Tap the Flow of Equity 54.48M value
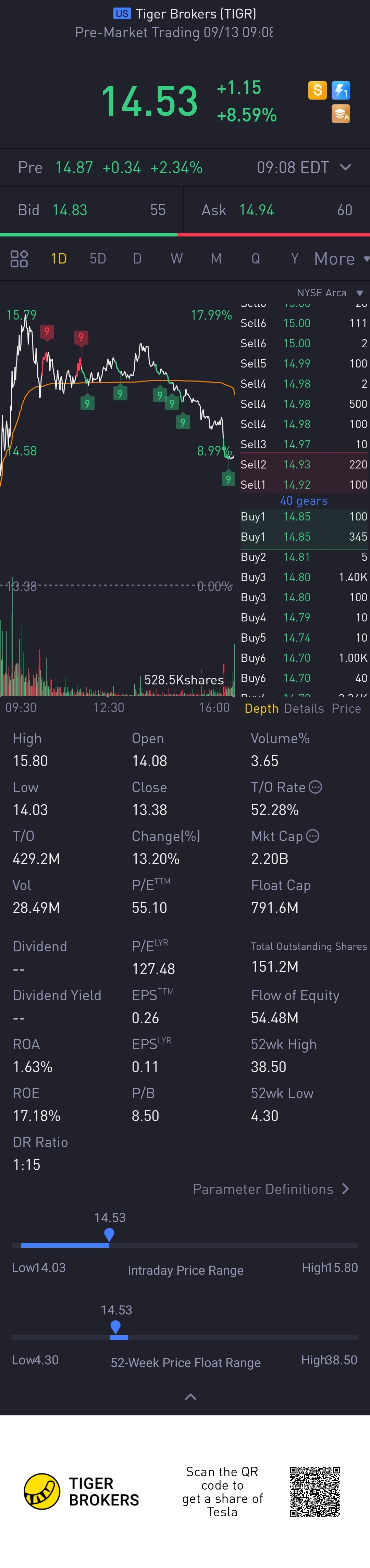 click(x=275, y=1018)
